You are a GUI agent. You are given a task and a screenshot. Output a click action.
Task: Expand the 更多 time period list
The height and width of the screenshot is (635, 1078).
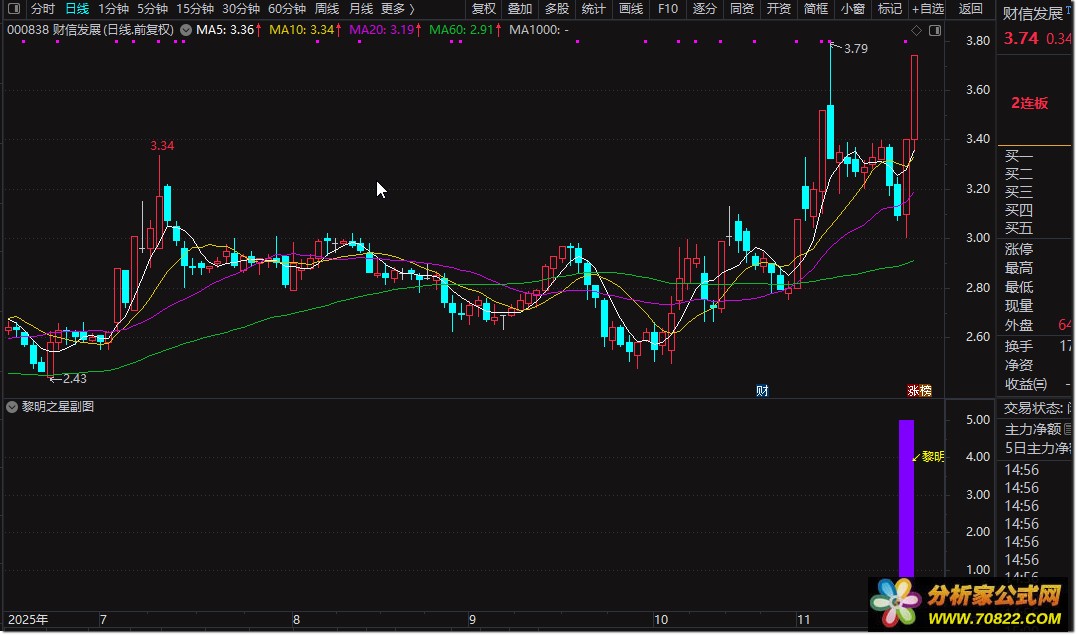coord(397,9)
